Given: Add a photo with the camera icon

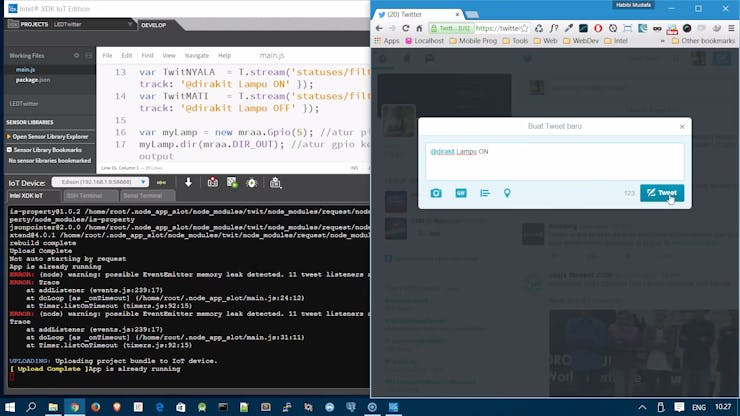Looking at the screenshot, I should (x=436, y=193).
